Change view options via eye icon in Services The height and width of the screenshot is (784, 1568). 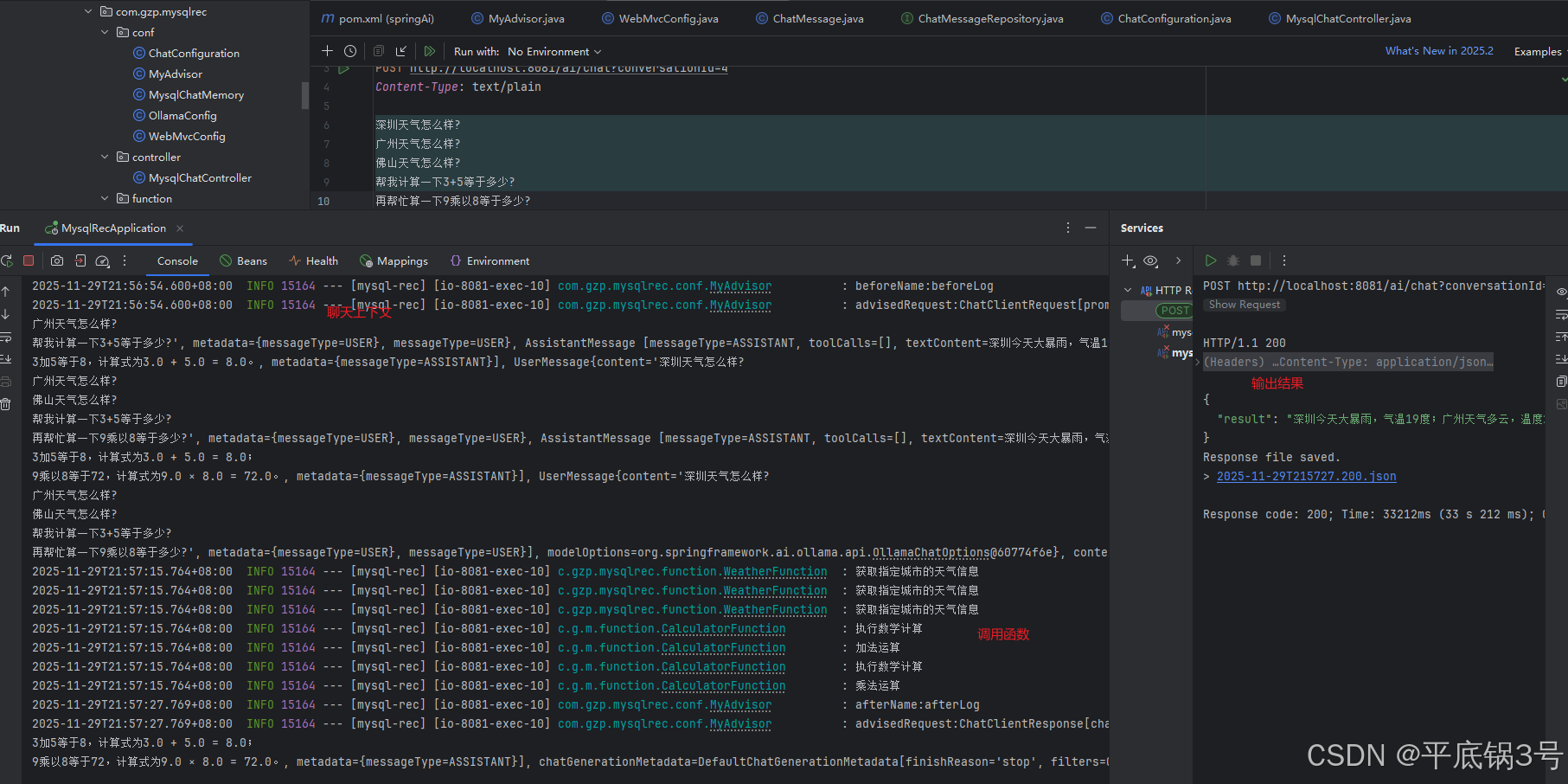(x=1150, y=260)
